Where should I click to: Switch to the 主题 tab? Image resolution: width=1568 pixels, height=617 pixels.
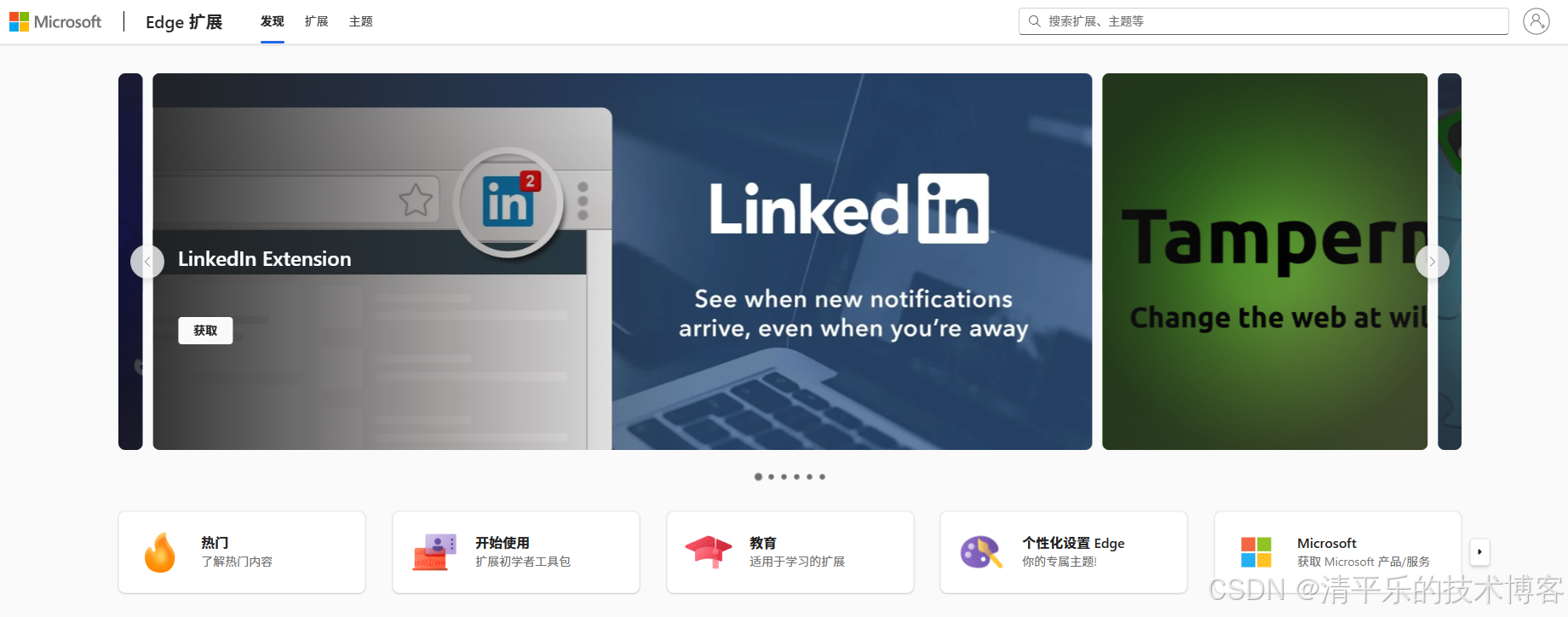pos(361,21)
